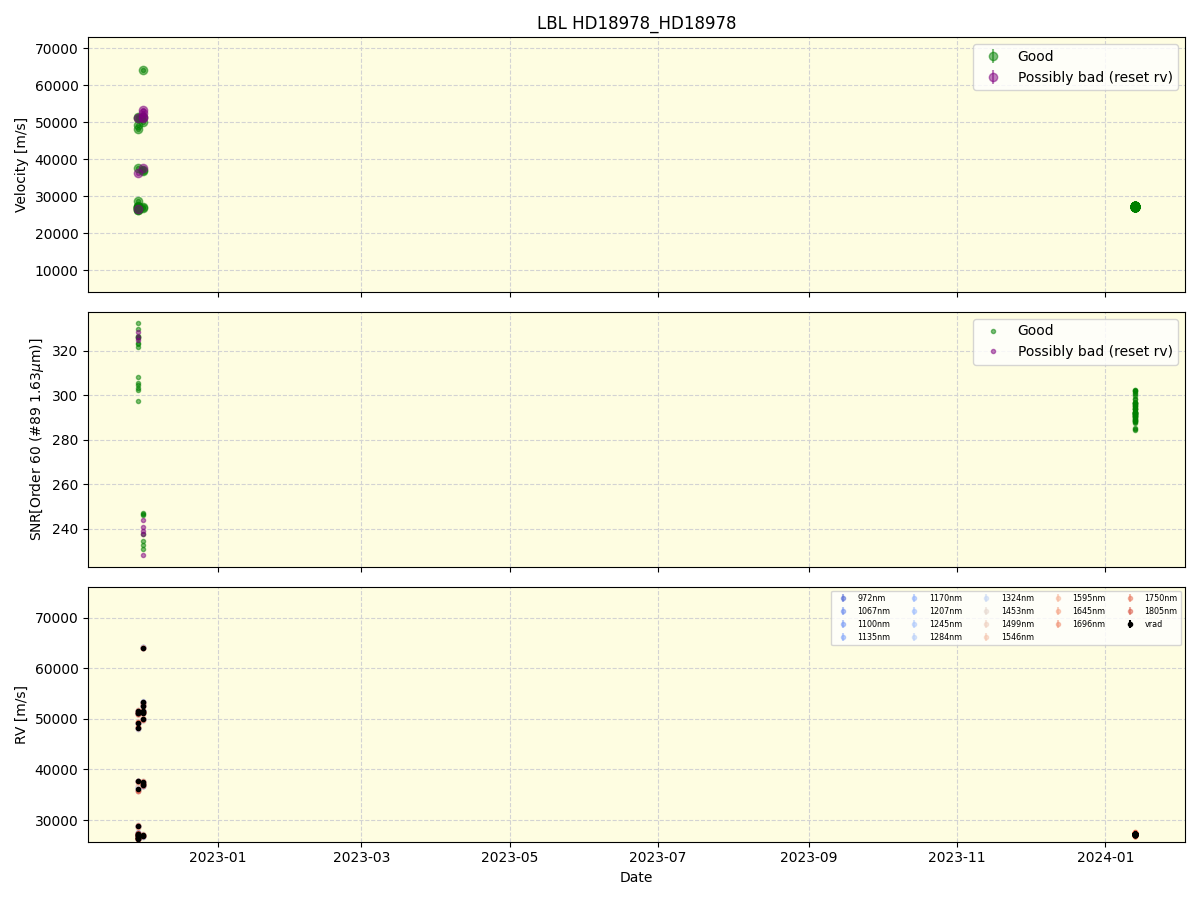Click the 320 tick label on SNR axis
The image size is (1200, 900).
pos(67,351)
